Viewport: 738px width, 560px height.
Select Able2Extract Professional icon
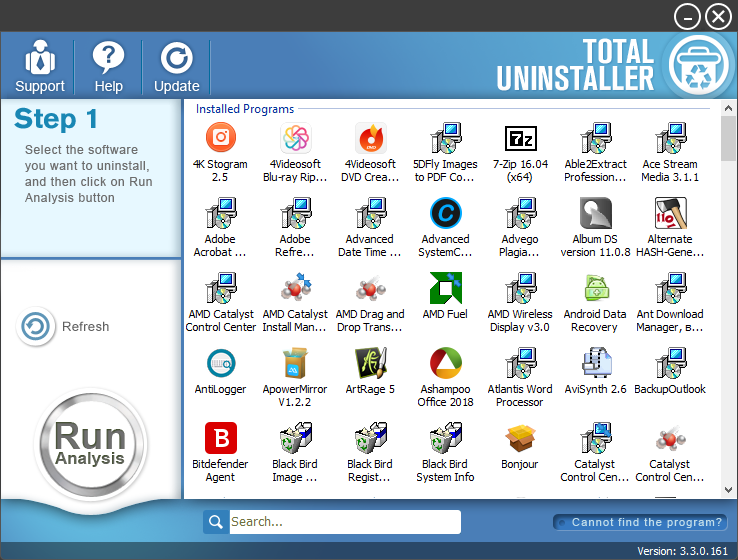(595, 137)
